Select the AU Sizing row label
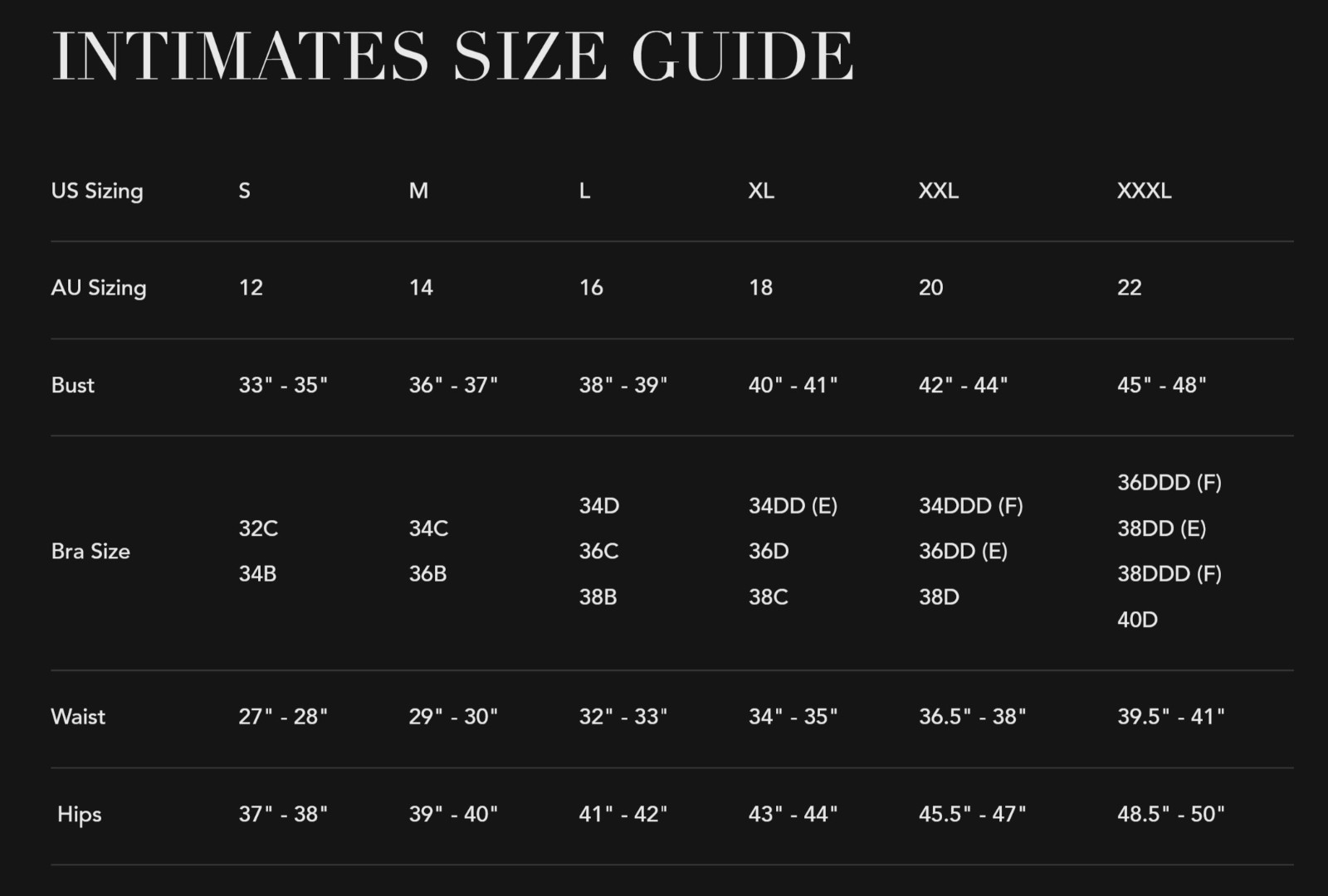Screen dimensions: 1328x896 99,288
